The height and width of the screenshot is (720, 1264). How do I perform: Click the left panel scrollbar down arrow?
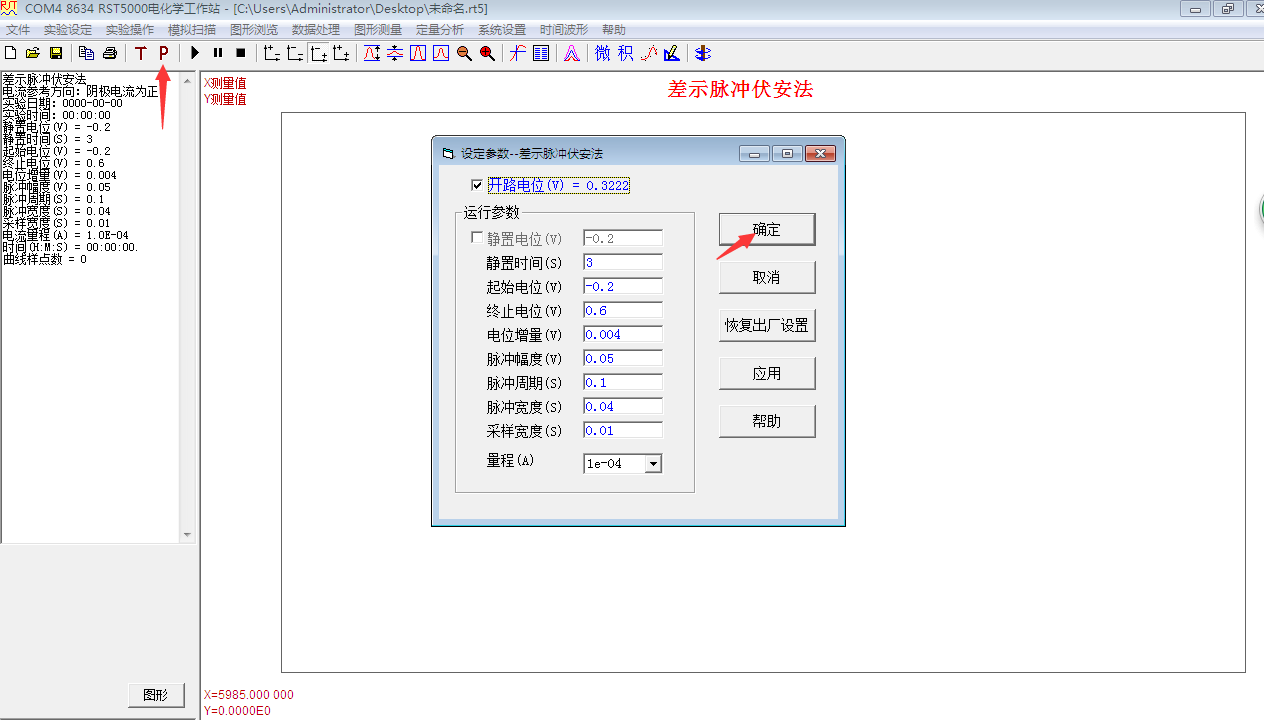coord(187,535)
